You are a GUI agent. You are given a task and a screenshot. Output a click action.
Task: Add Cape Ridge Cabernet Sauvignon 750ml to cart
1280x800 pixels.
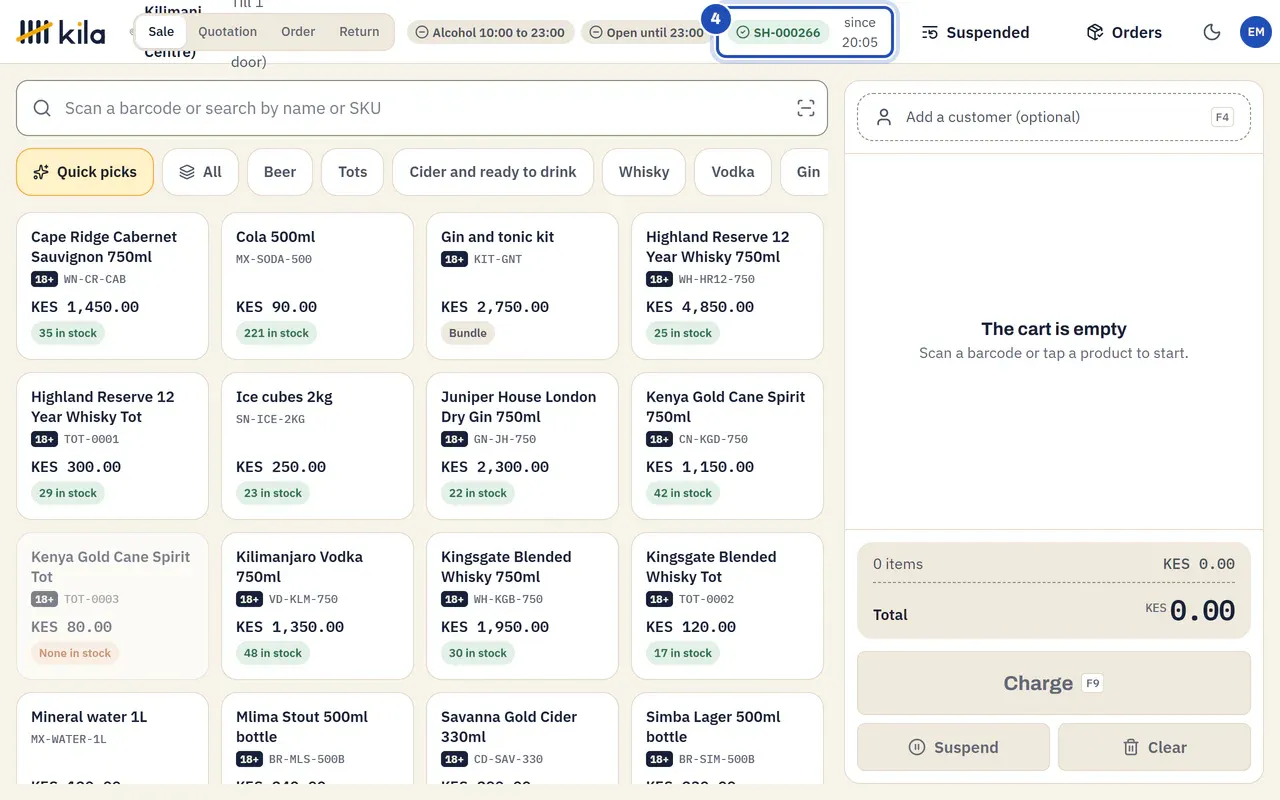click(112, 286)
